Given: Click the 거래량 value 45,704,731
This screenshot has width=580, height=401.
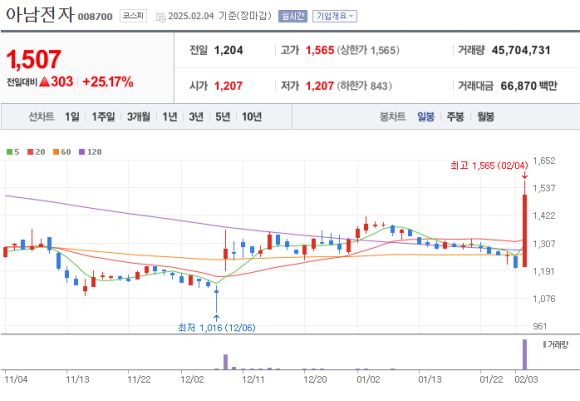Looking at the screenshot, I should pos(521,50).
